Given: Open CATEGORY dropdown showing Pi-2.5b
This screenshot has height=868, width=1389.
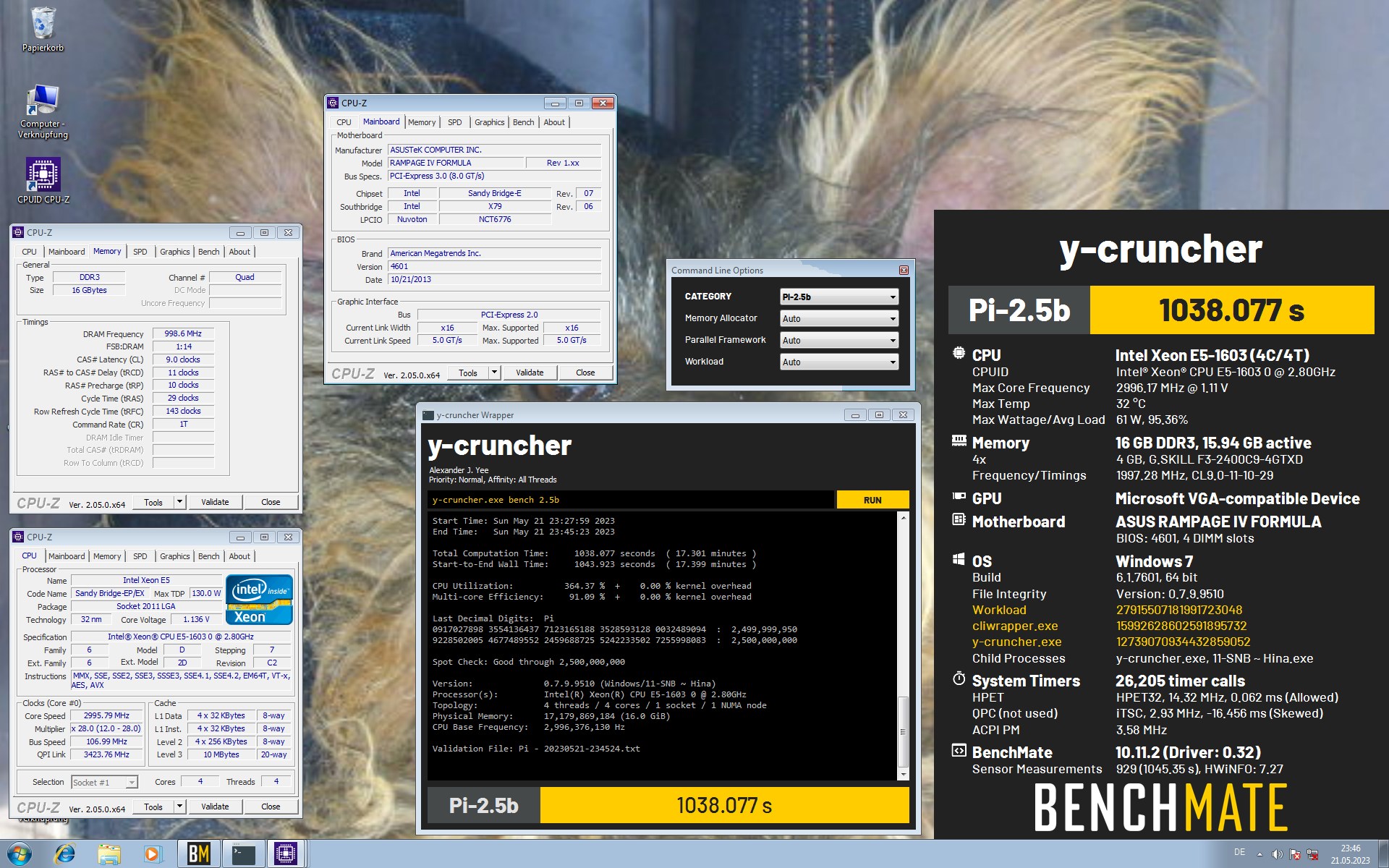Looking at the screenshot, I should click(839, 297).
